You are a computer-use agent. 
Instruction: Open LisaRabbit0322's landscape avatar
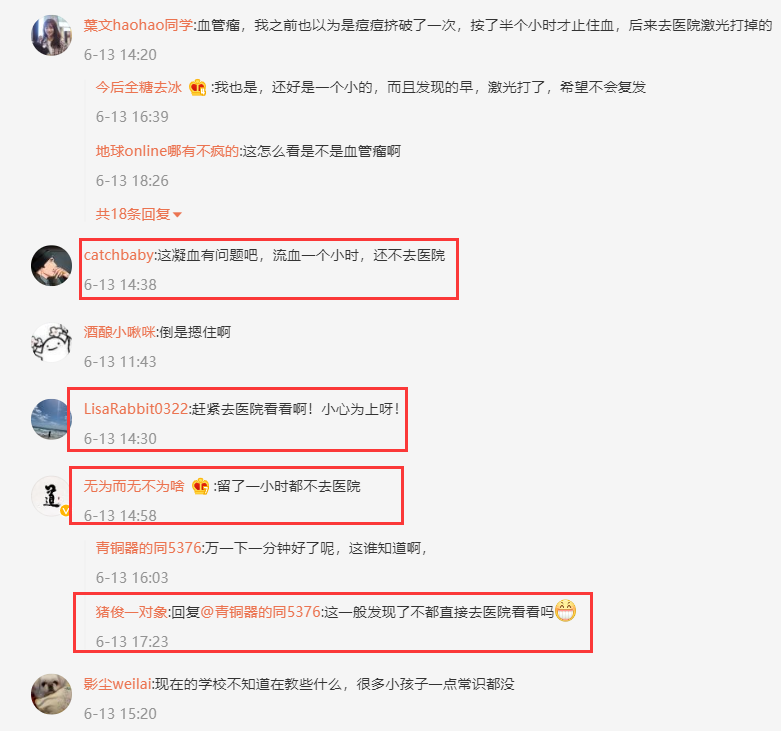click(x=51, y=419)
